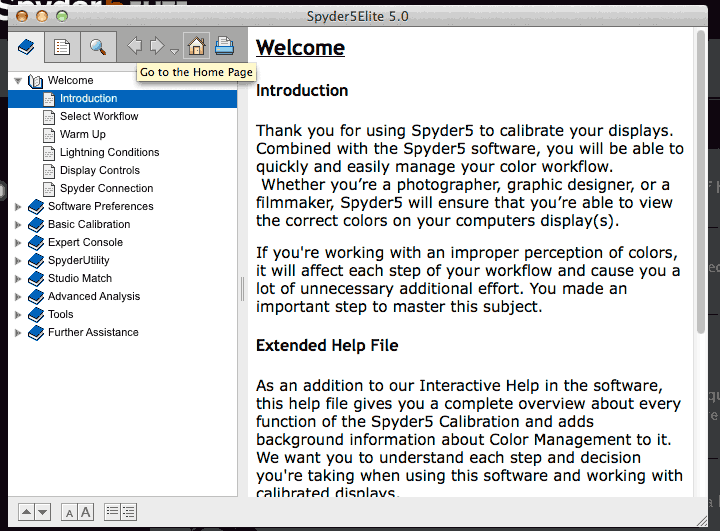Click the Basic Calibration book icon
The image size is (720, 531).
coord(36,225)
